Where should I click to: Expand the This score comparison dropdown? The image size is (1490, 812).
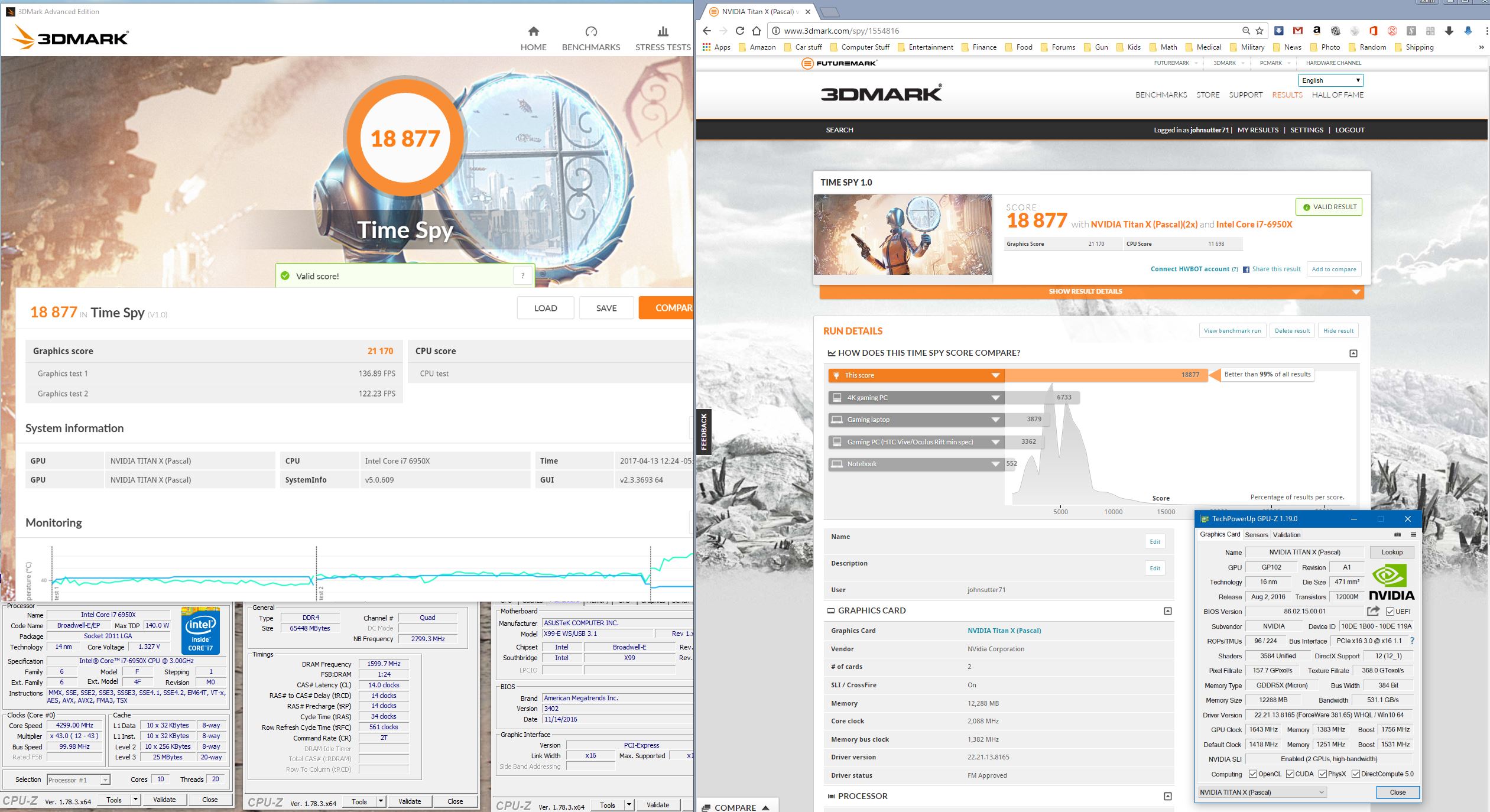click(x=995, y=375)
